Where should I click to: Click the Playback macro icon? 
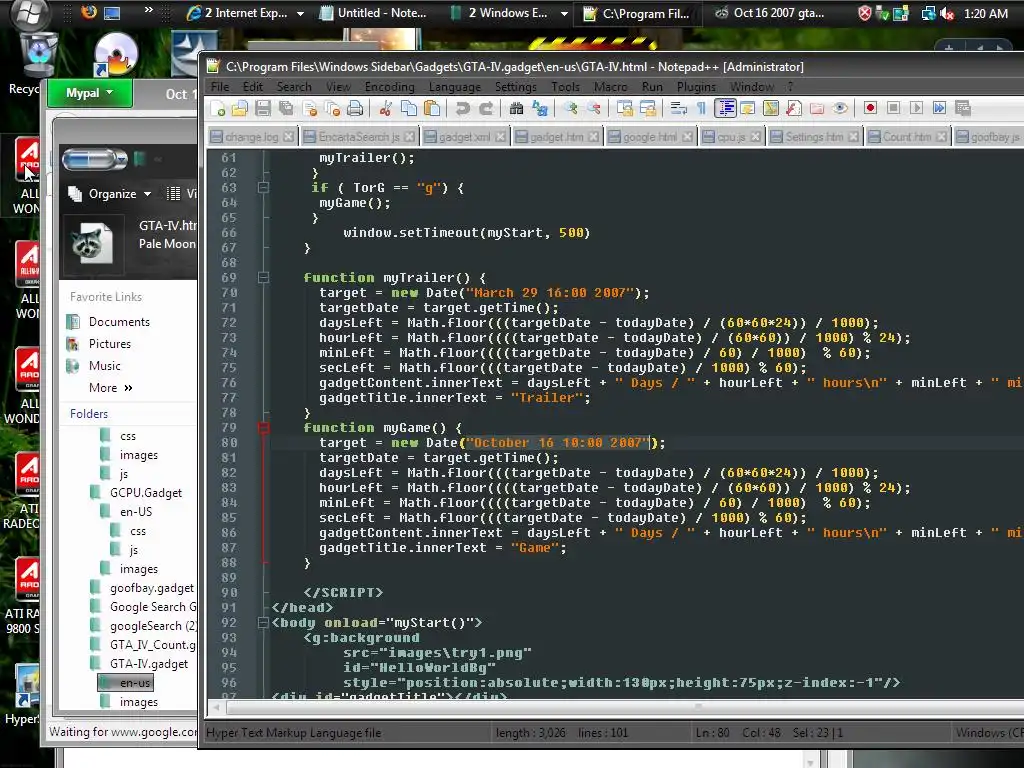pyautogui.click(x=916, y=108)
